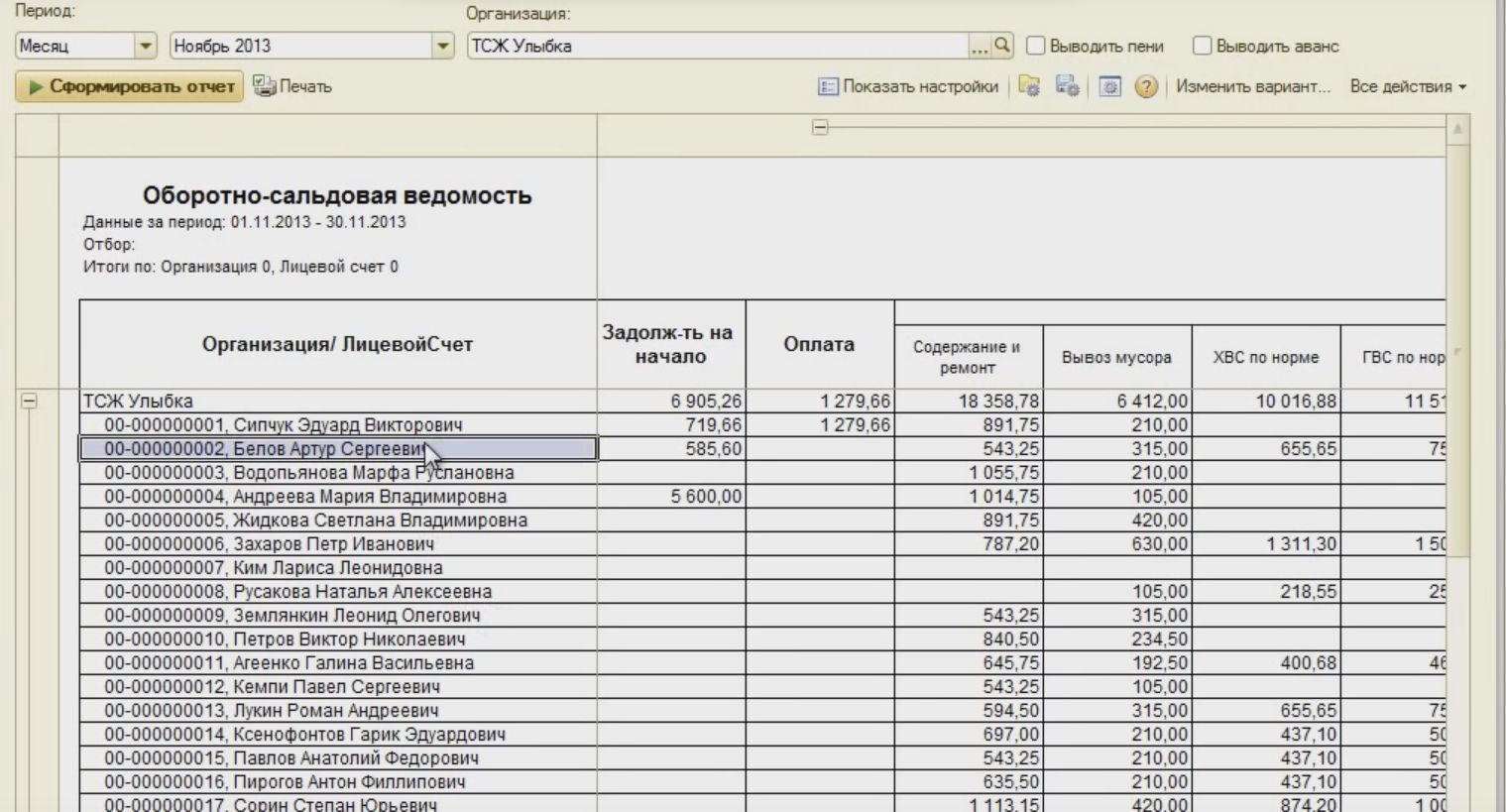Click the Печать printer button

[292, 86]
